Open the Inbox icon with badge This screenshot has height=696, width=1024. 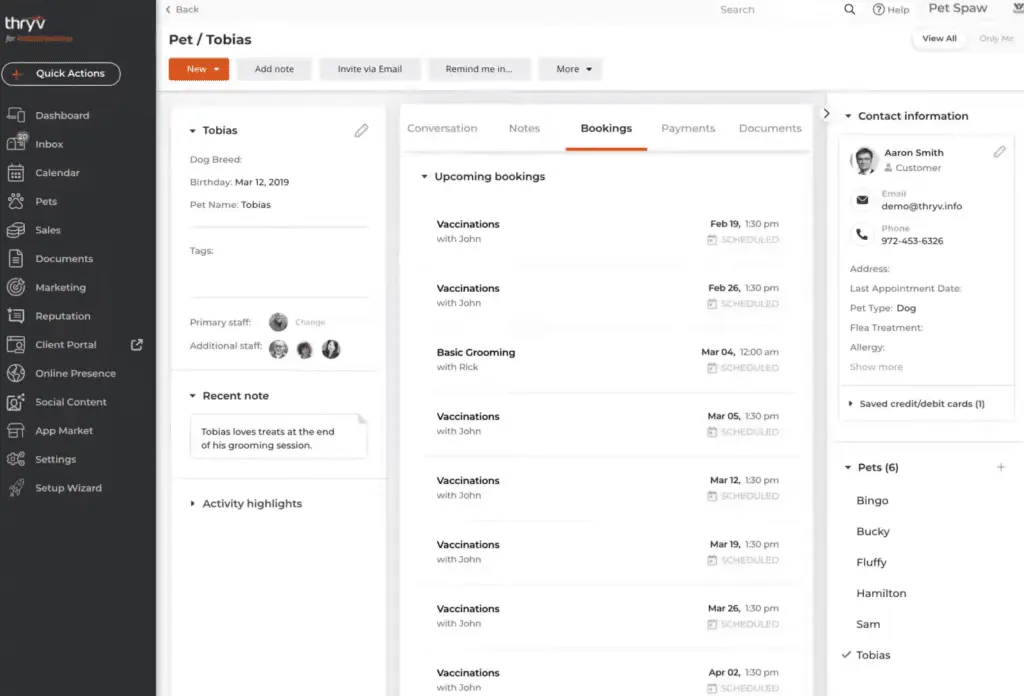(x=16, y=143)
